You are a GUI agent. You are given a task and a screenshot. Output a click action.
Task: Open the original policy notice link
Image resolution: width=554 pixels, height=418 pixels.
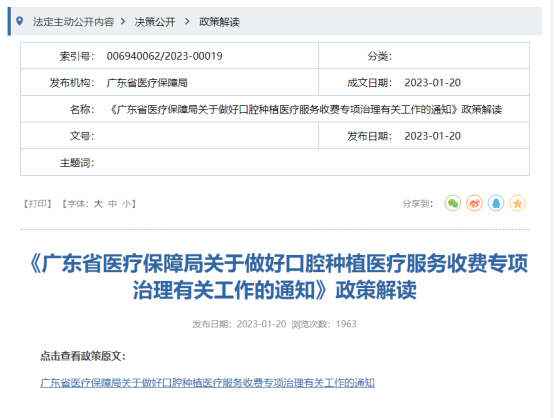coord(207,383)
